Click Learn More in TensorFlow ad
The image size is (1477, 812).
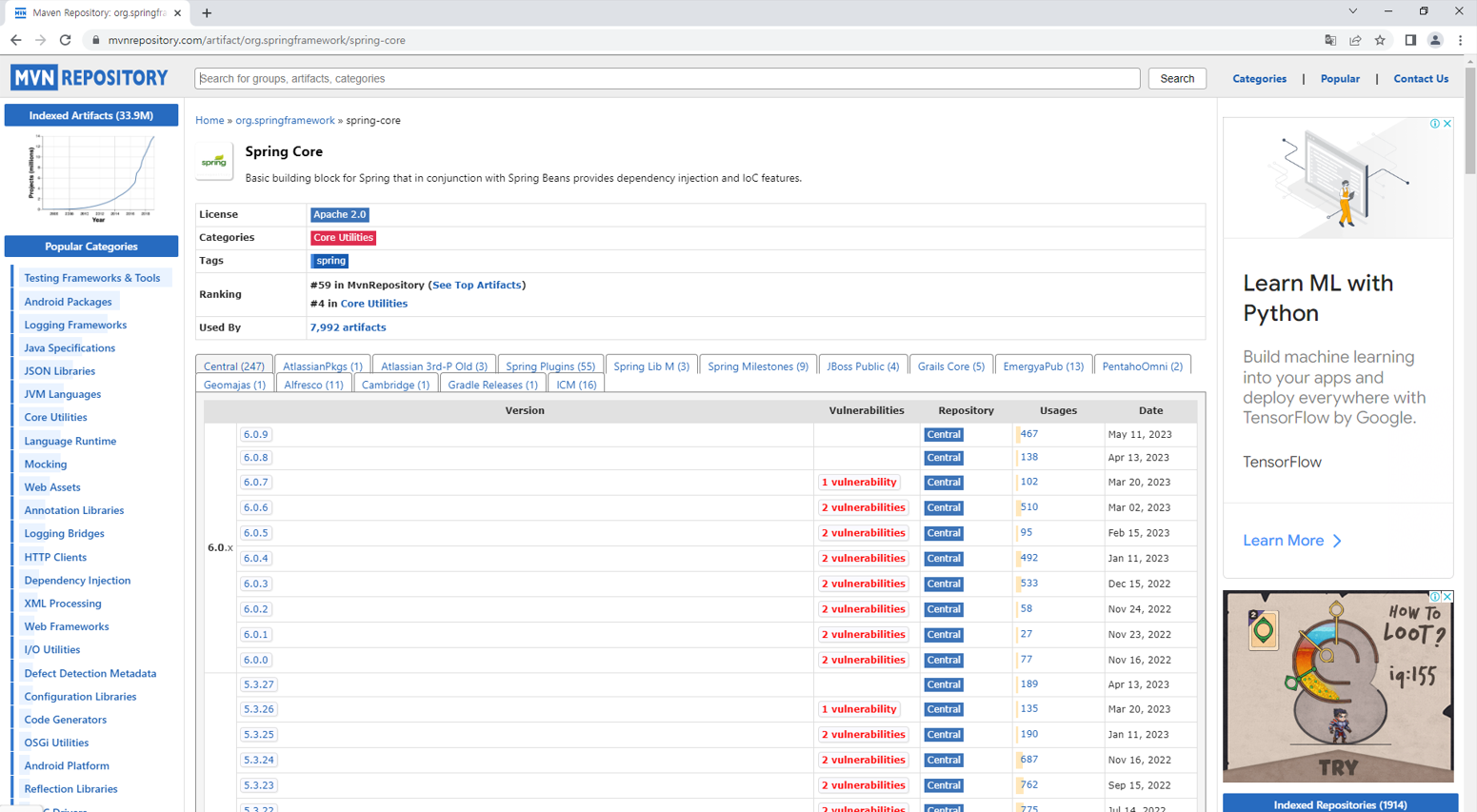point(1292,541)
